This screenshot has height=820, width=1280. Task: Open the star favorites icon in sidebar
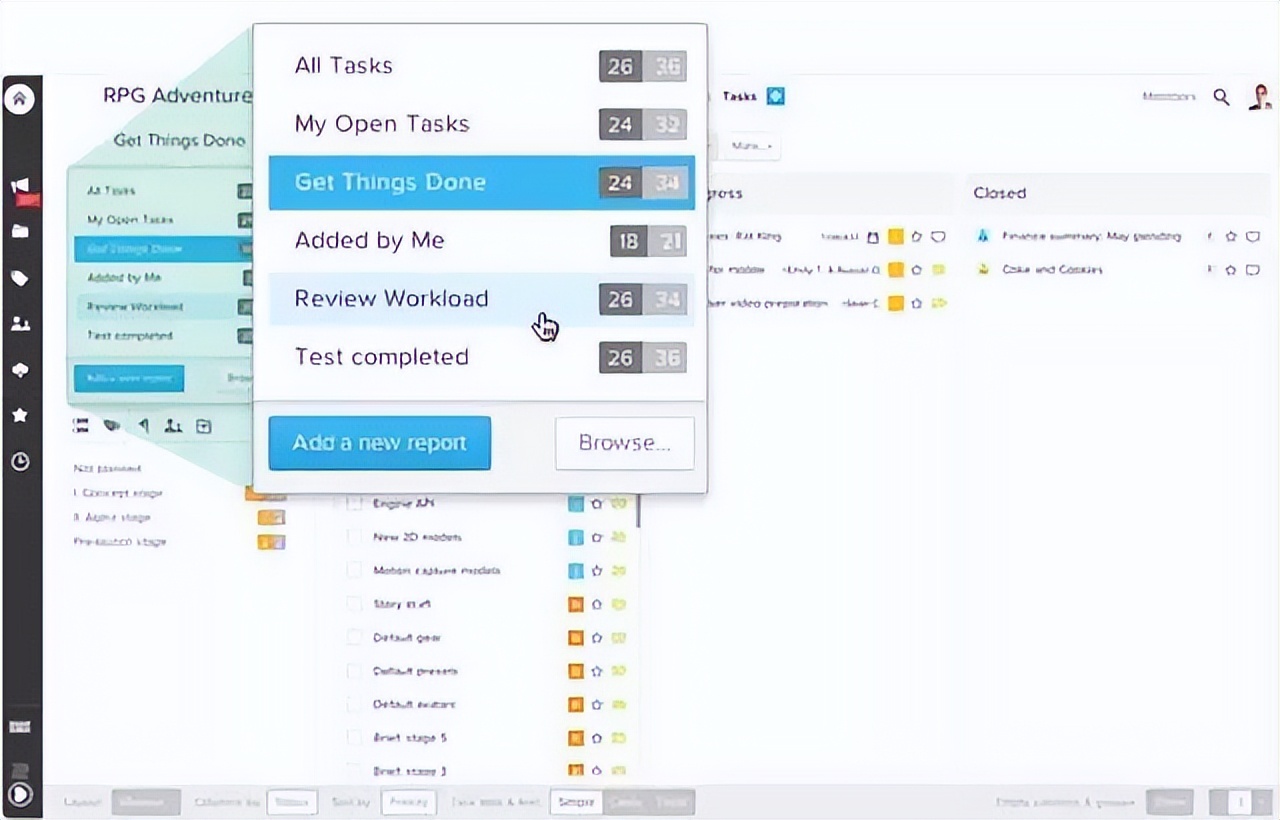pyautogui.click(x=20, y=415)
